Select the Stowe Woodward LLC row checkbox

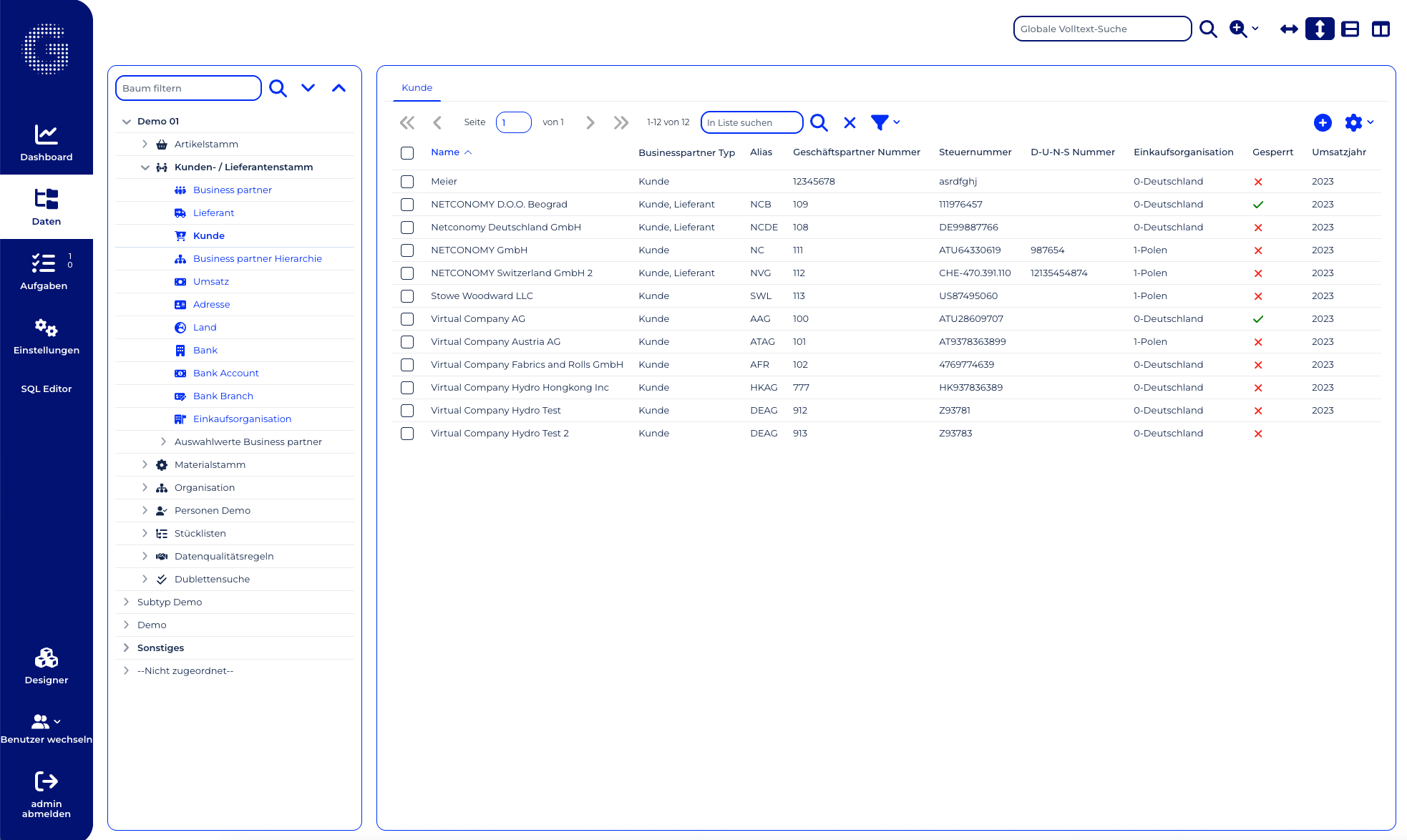(407, 296)
